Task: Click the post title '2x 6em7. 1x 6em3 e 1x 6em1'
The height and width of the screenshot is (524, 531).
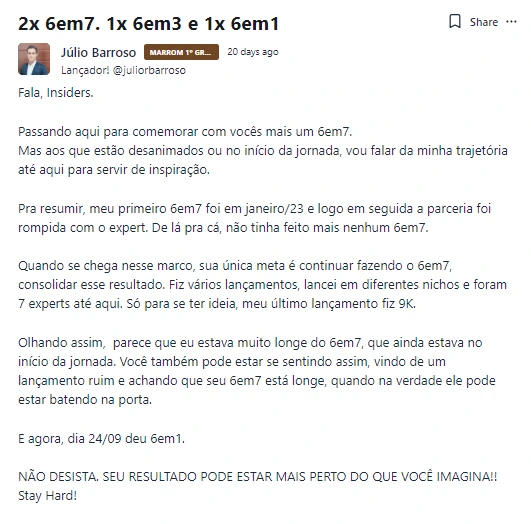Action: (148, 24)
